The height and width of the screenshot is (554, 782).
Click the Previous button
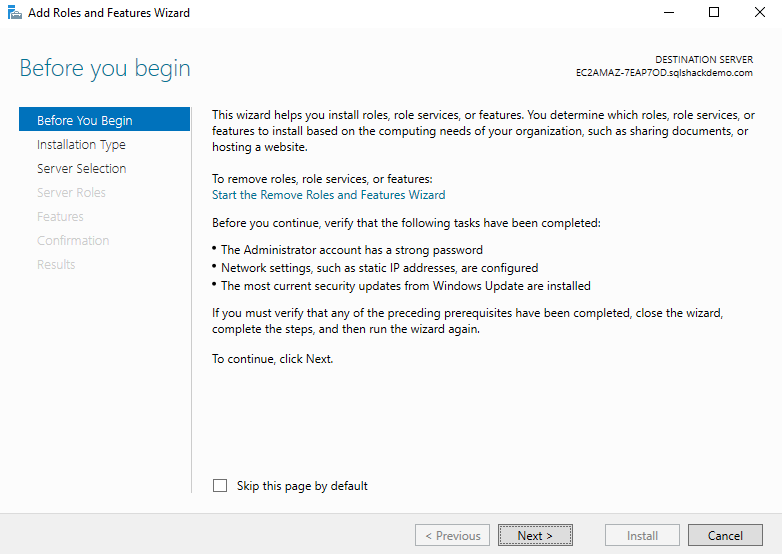(453, 535)
